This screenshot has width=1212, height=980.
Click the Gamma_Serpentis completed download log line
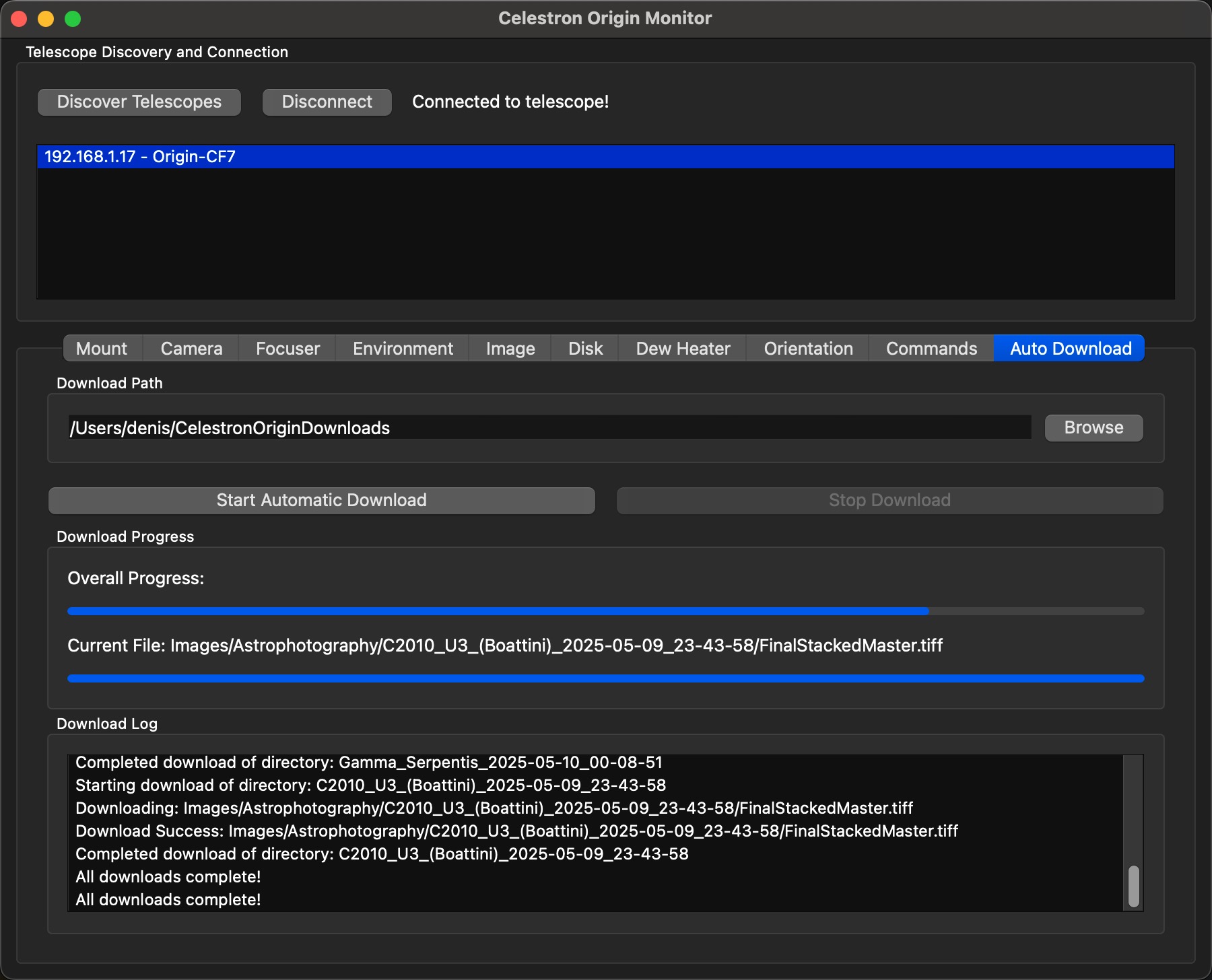tap(369, 763)
